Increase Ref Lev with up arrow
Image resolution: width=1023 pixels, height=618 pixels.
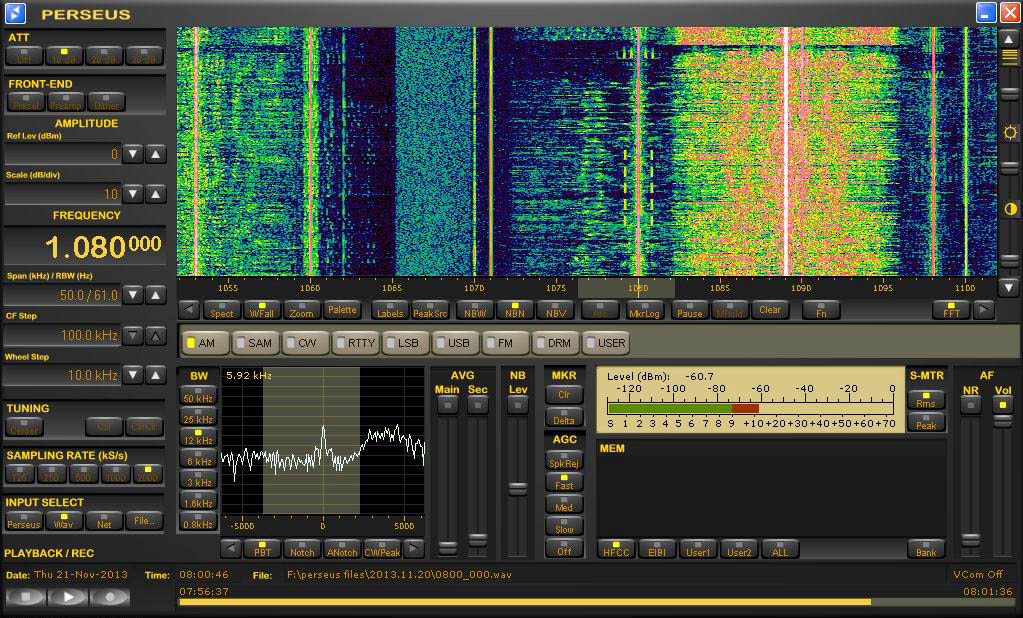coord(156,154)
